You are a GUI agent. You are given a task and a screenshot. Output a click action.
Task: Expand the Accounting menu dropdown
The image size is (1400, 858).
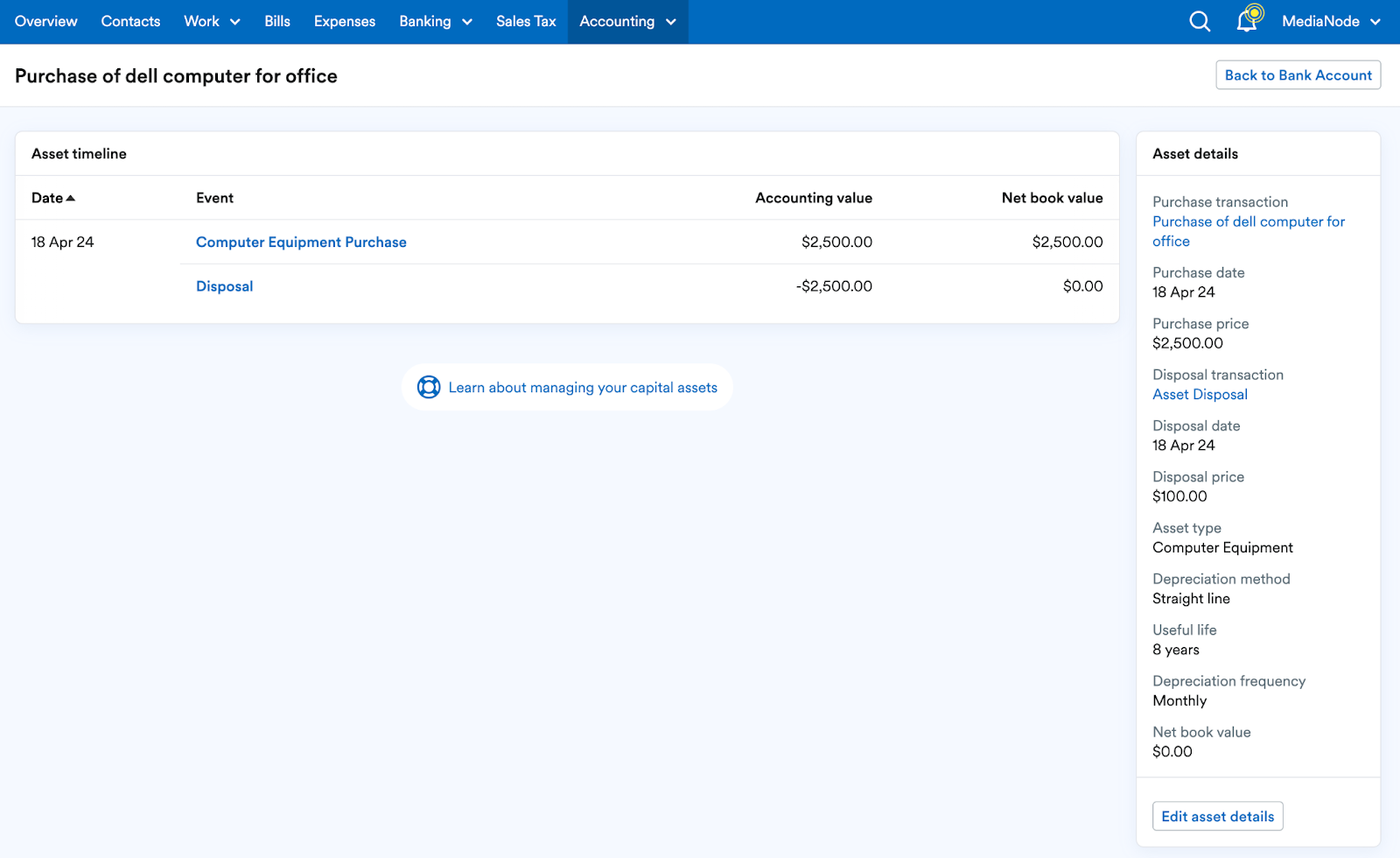click(627, 21)
